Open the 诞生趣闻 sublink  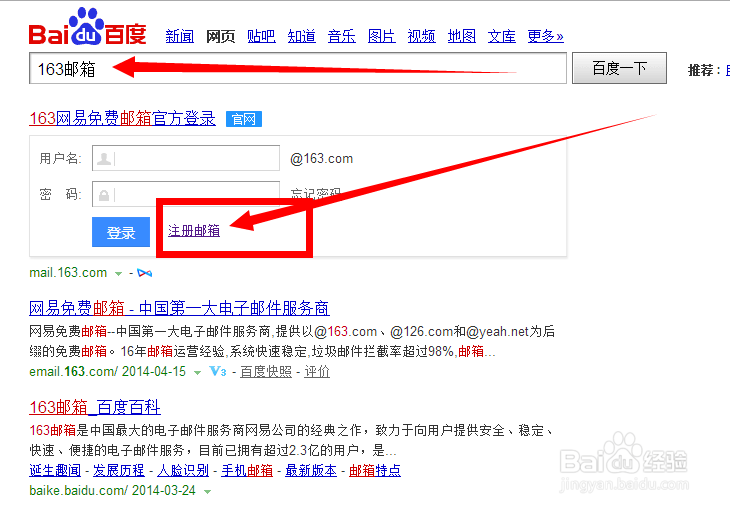[x=55, y=470]
